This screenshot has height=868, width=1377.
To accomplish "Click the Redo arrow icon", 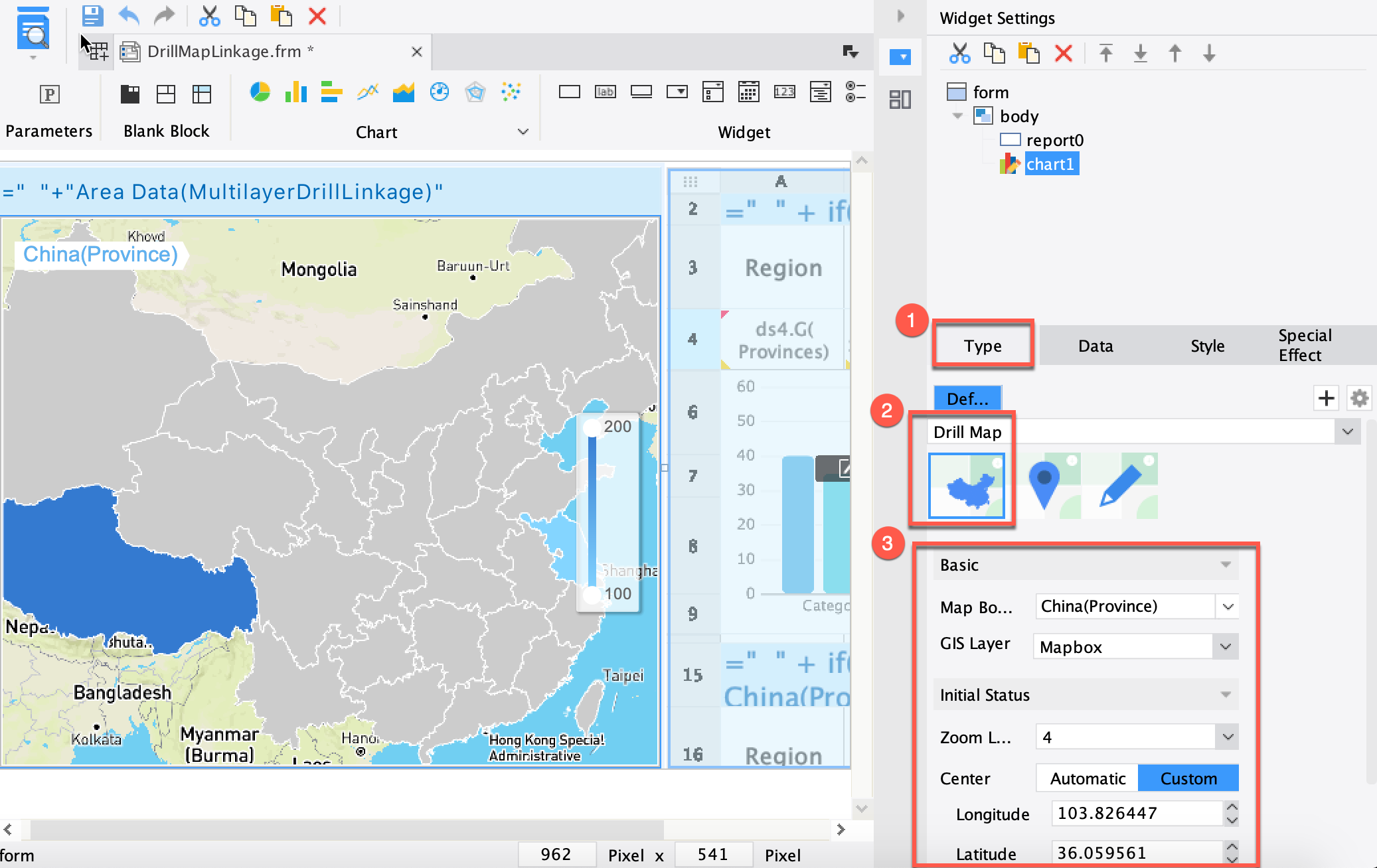I will click(164, 15).
